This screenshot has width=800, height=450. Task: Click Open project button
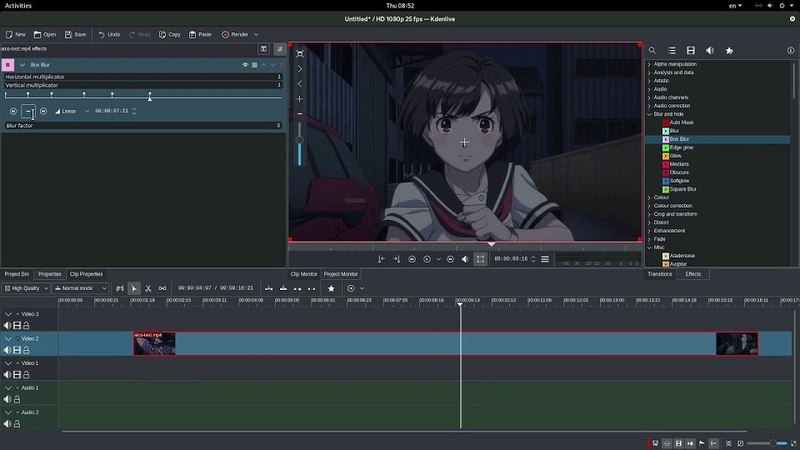coord(45,35)
